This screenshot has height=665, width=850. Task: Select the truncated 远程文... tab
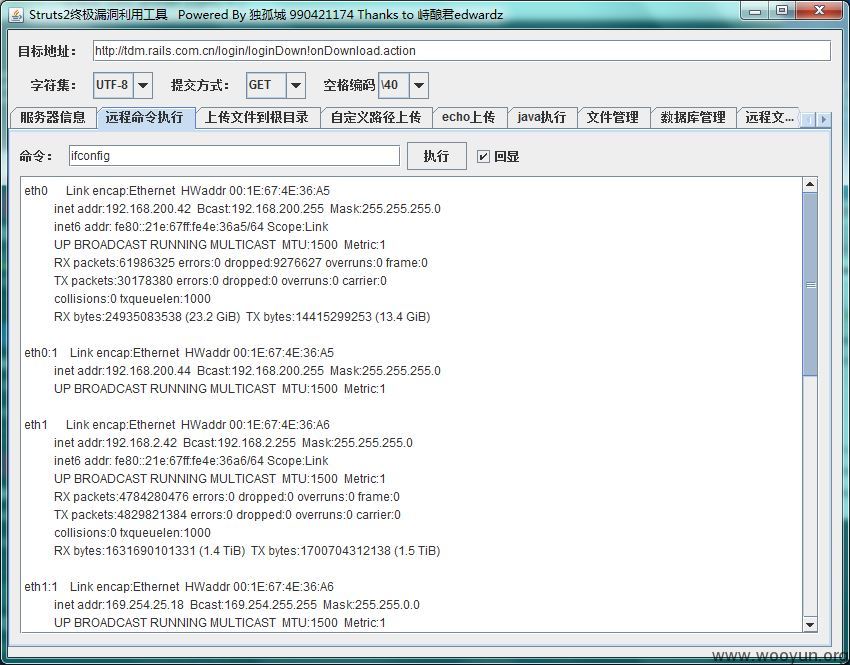point(769,118)
